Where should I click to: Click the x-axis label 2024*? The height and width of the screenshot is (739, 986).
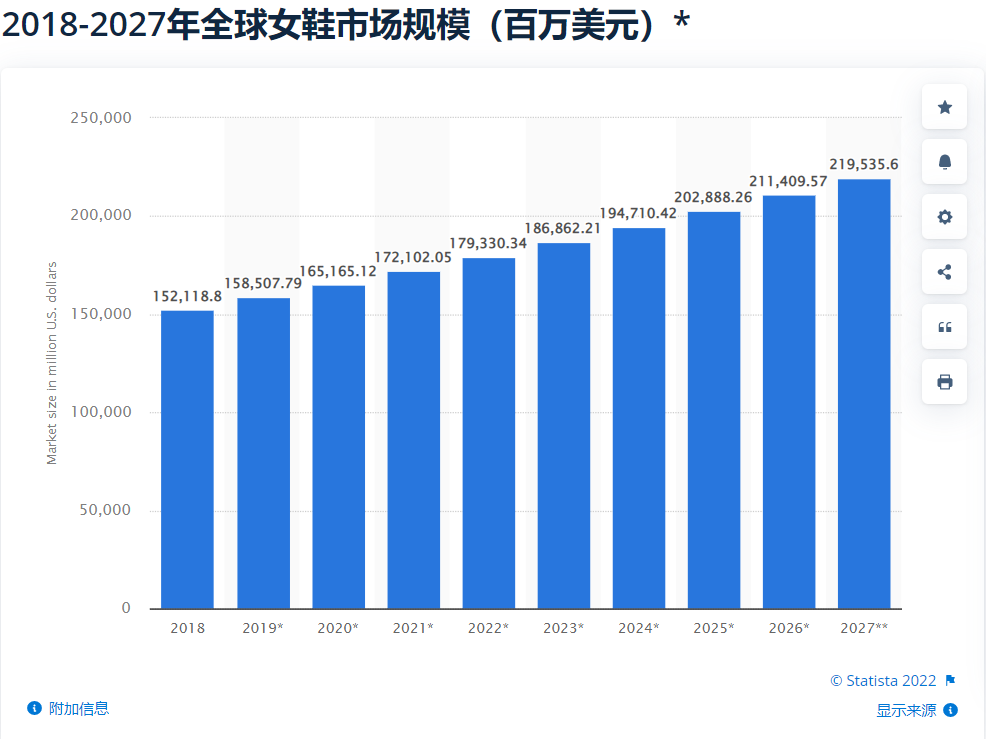point(639,628)
